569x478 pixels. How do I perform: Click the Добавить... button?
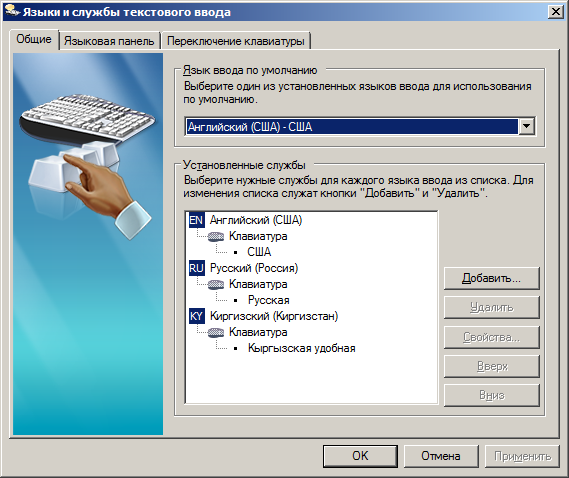click(x=491, y=278)
